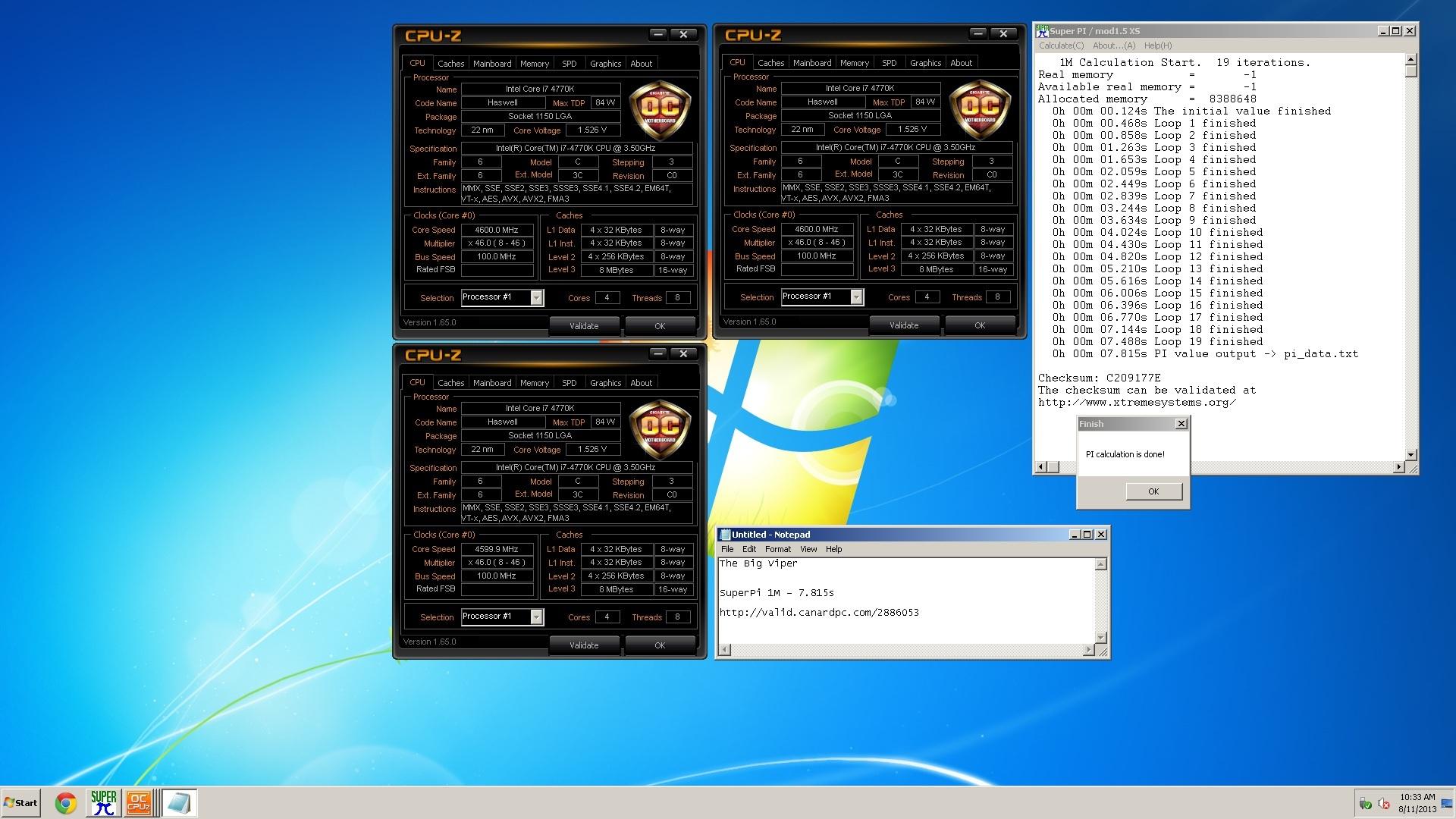The image size is (1456, 819).
Task: Open Caches tab in top-right CPU-Z
Action: (x=770, y=63)
